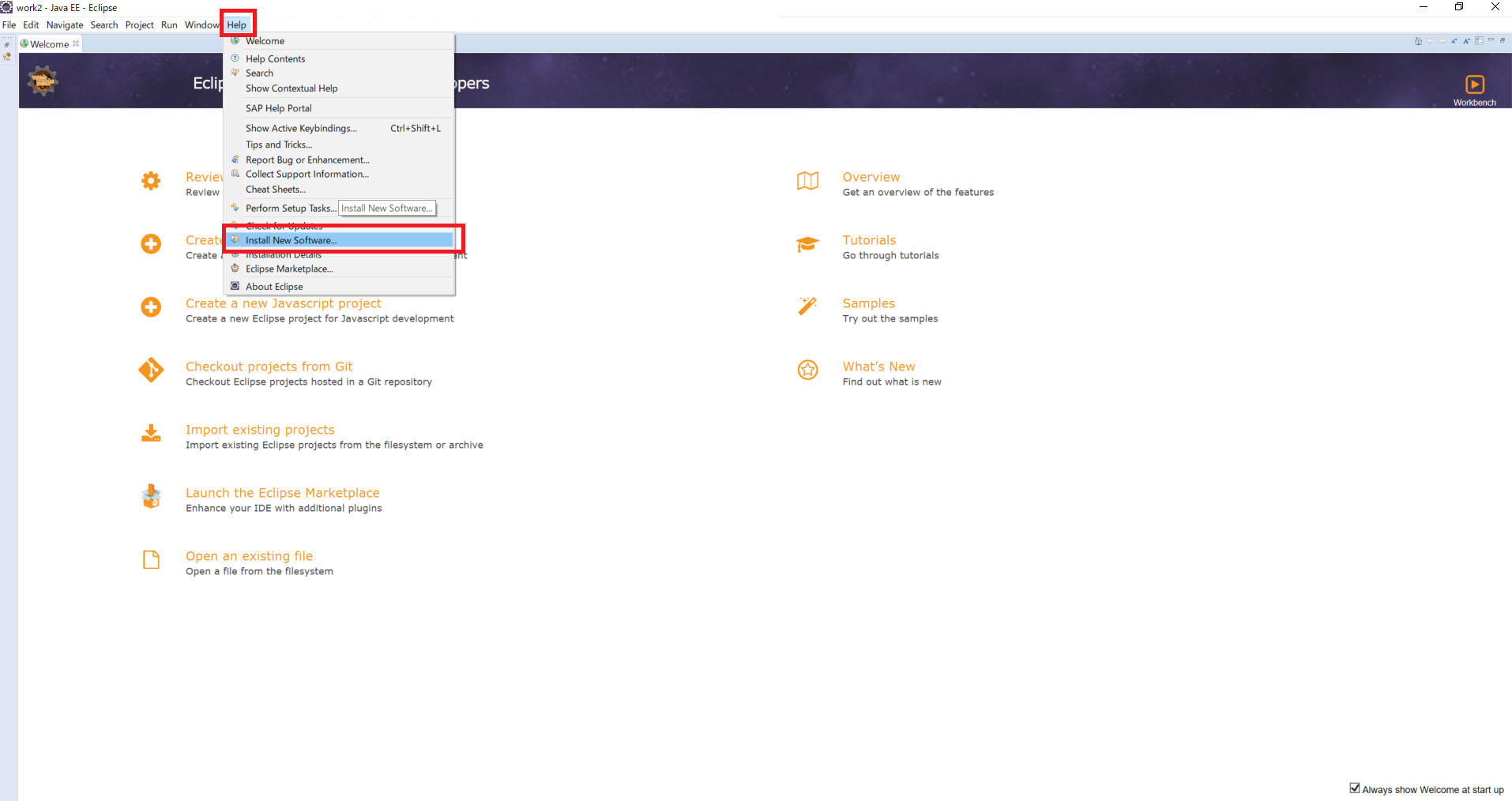Open Cheat Sheets... from Help menu
Image resolution: width=1512 pixels, height=801 pixels.
pyautogui.click(x=339, y=190)
